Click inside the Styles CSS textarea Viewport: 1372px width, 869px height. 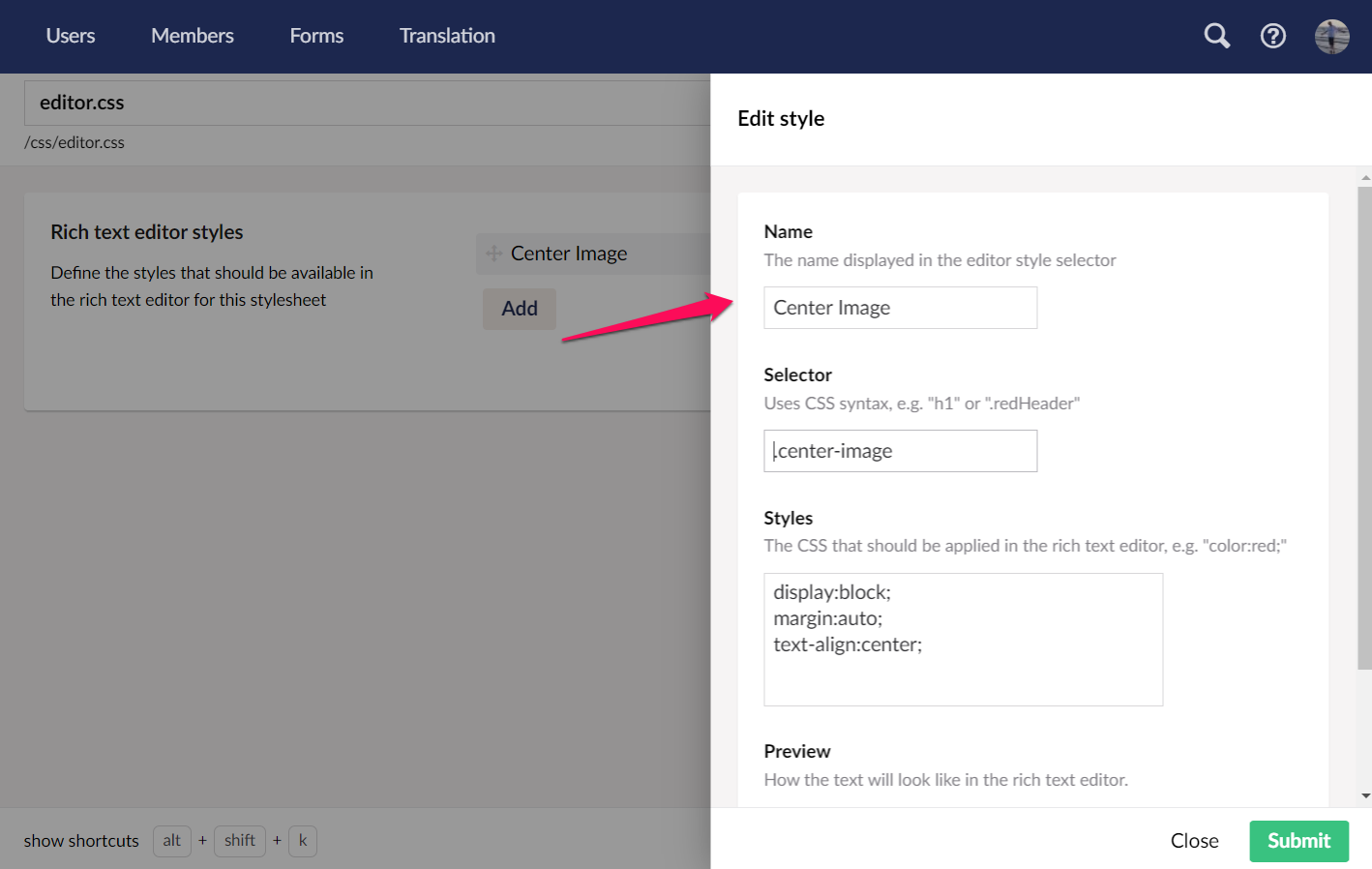pyautogui.click(x=963, y=639)
